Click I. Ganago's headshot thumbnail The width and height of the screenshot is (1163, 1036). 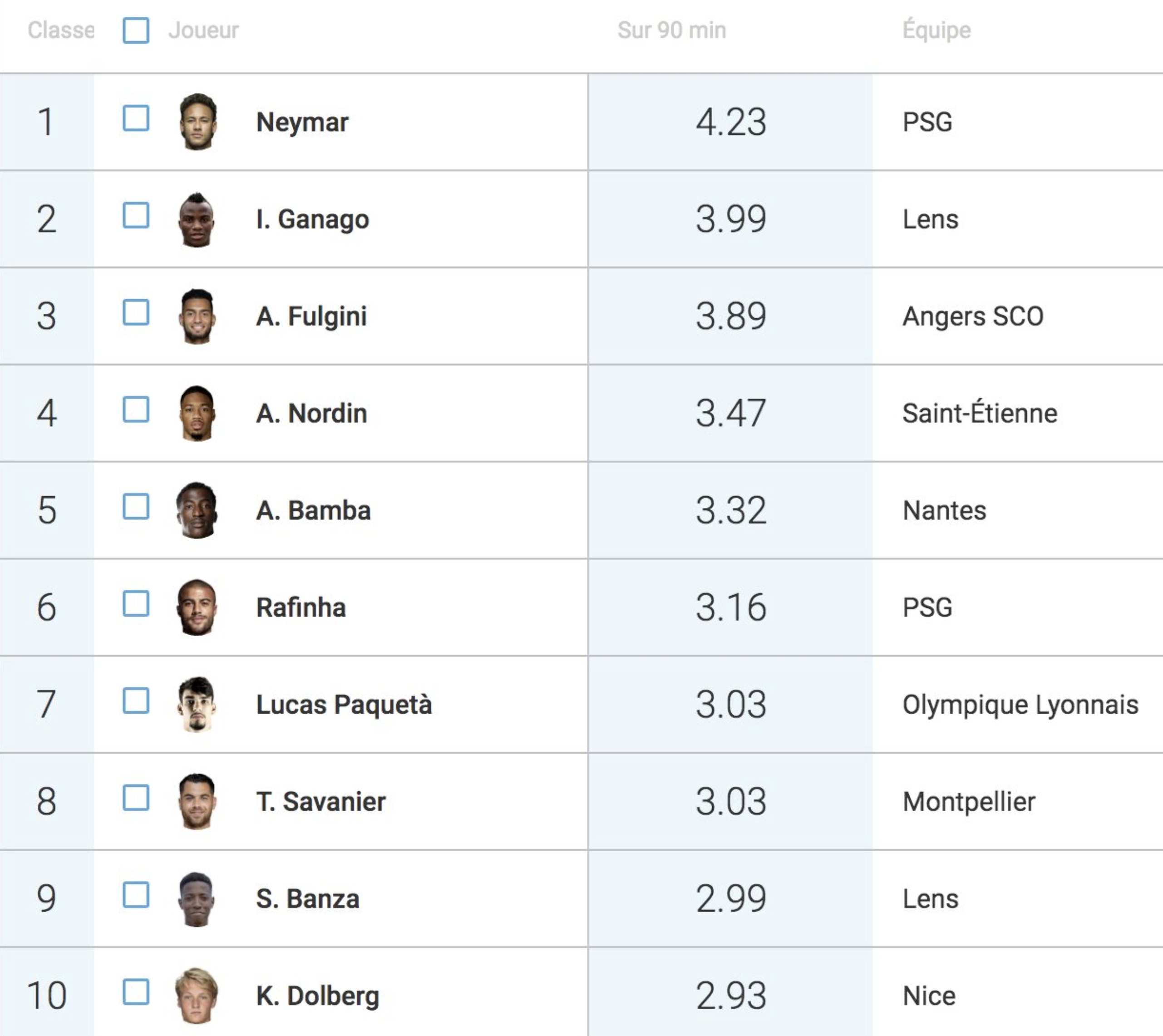[197, 219]
